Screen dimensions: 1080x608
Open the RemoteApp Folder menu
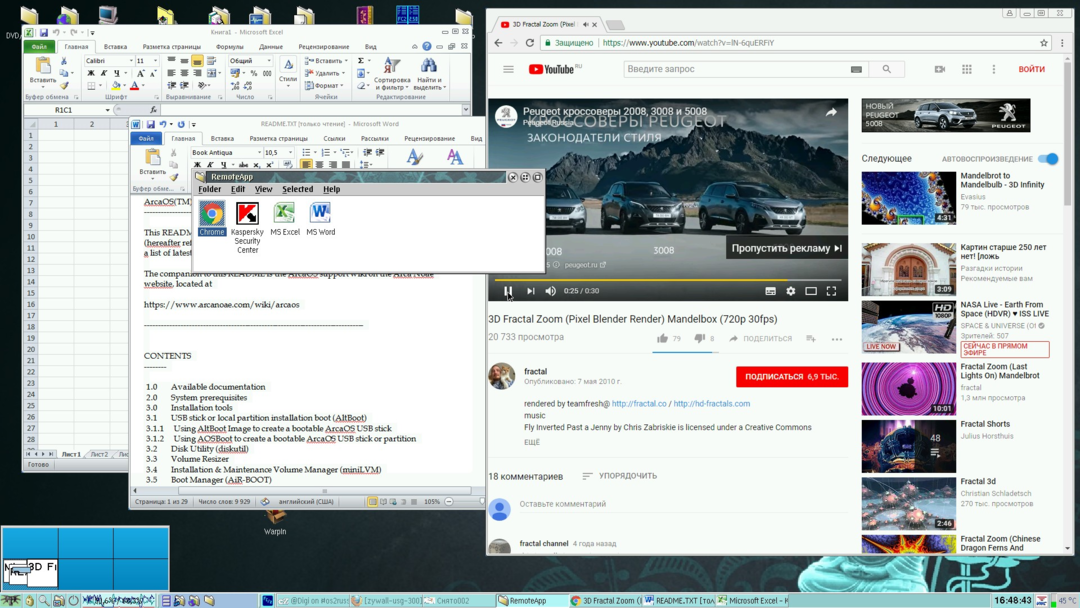click(209, 189)
